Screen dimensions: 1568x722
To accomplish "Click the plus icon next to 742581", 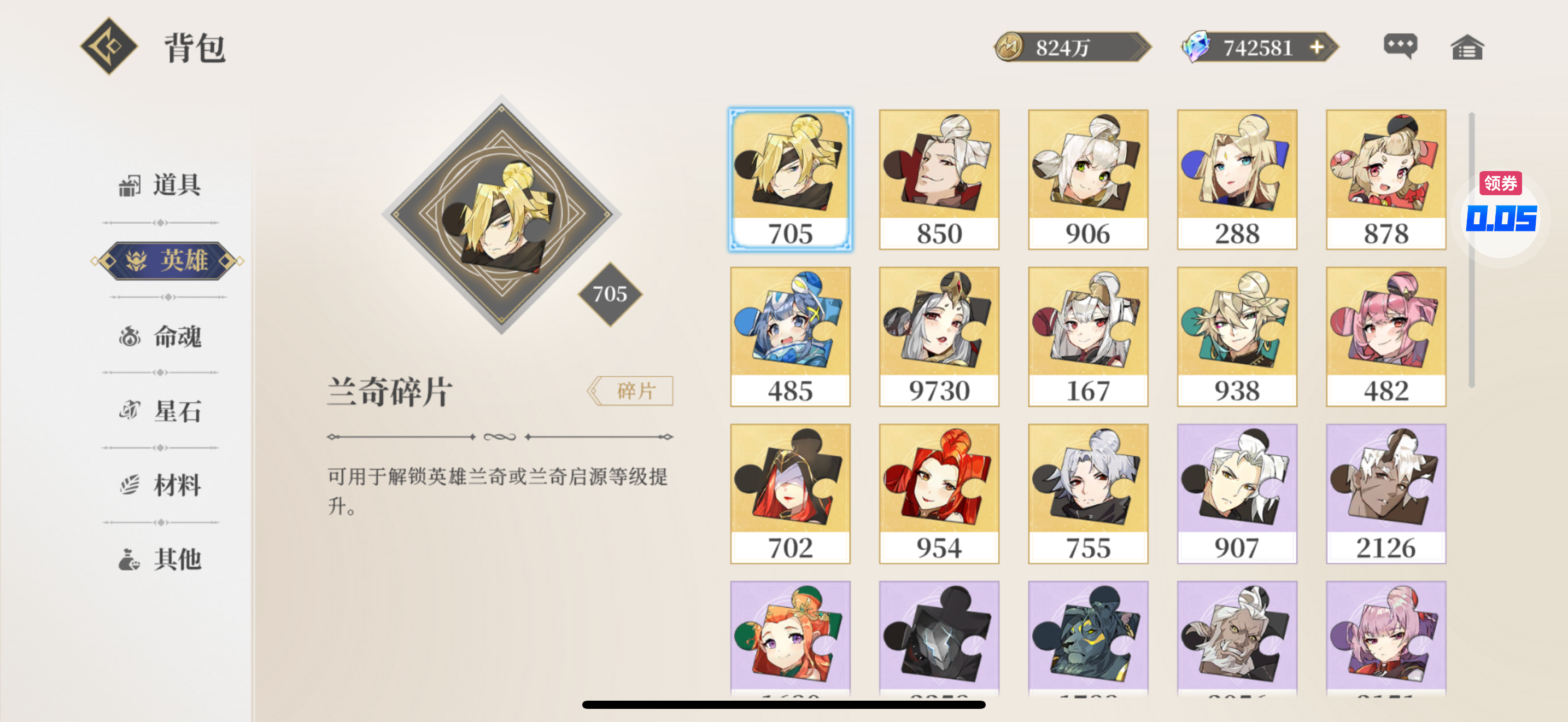I will tap(1317, 47).
